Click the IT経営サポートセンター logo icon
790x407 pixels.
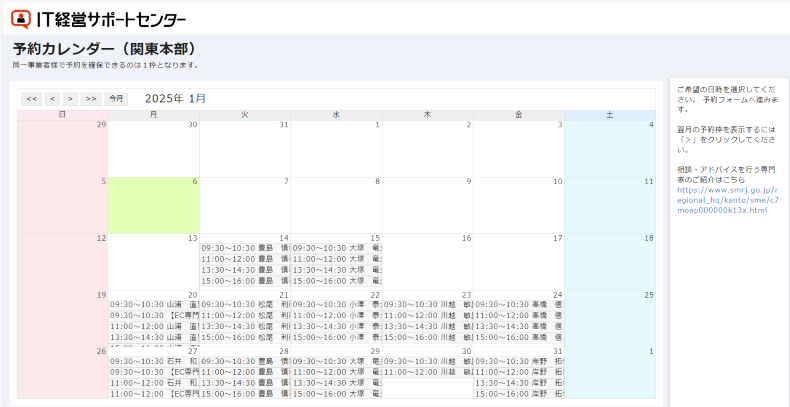tap(20, 19)
